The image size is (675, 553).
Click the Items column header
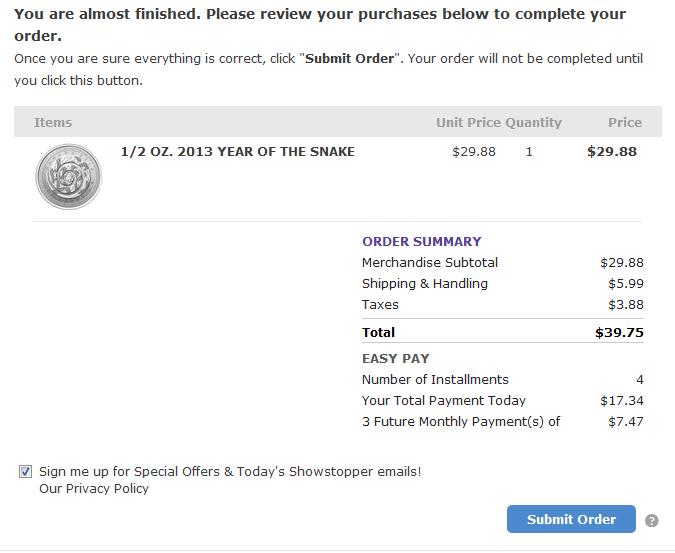point(53,123)
